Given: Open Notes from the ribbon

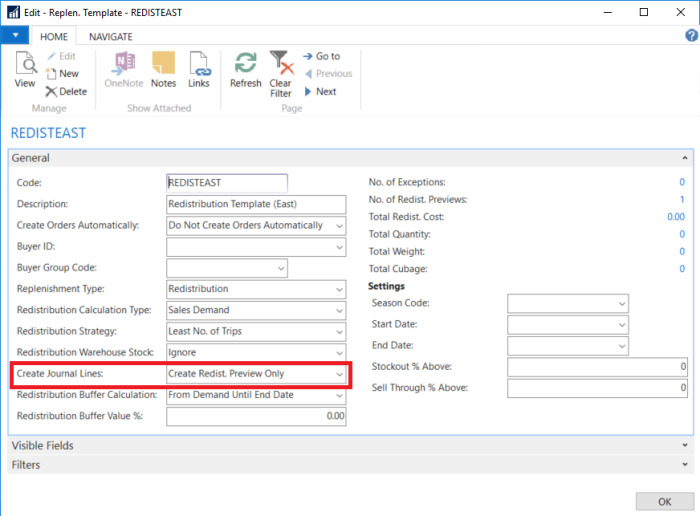Looking at the screenshot, I should tap(163, 71).
